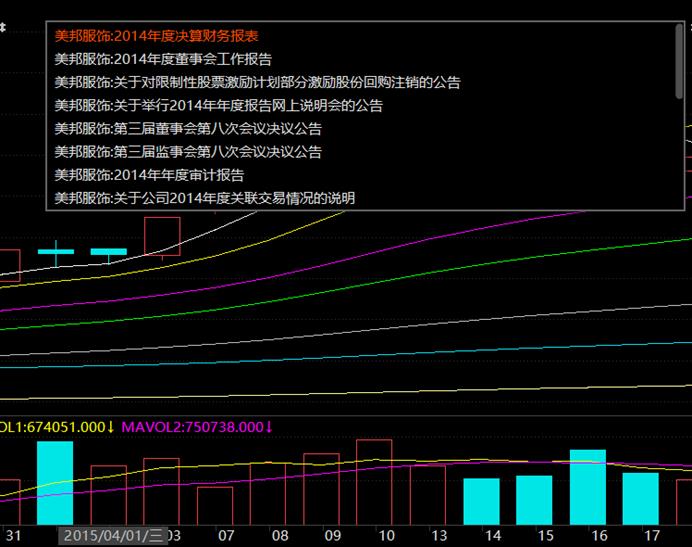
Task: Open the 限制性股票激励计划 回购注销 announcement
Action: [257, 82]
